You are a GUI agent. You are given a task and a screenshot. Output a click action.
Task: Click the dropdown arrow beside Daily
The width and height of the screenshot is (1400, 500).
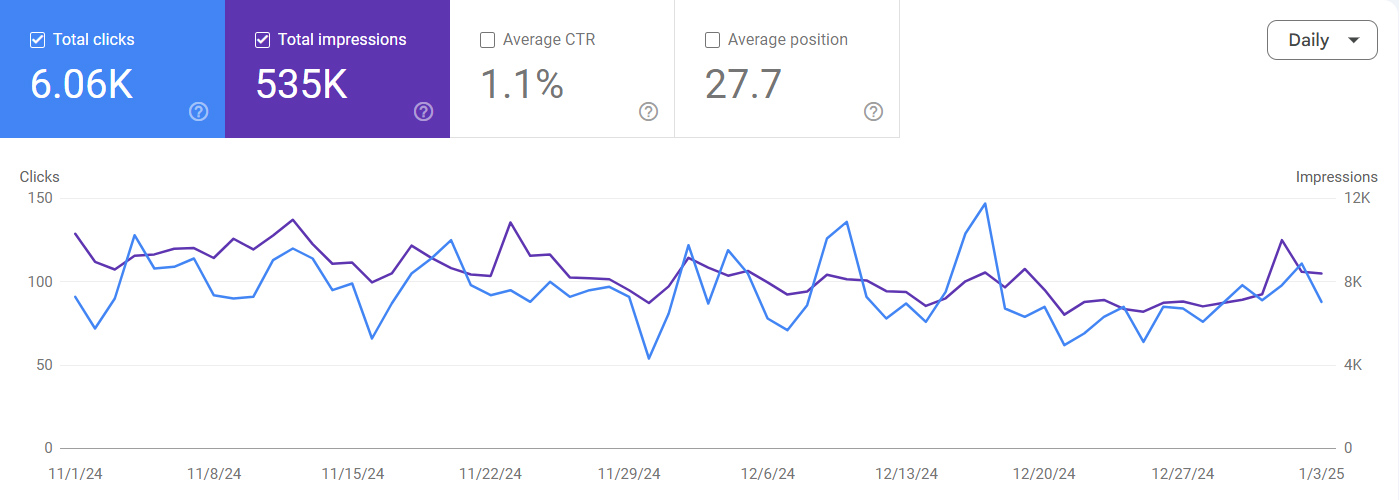pos(1354,41)
